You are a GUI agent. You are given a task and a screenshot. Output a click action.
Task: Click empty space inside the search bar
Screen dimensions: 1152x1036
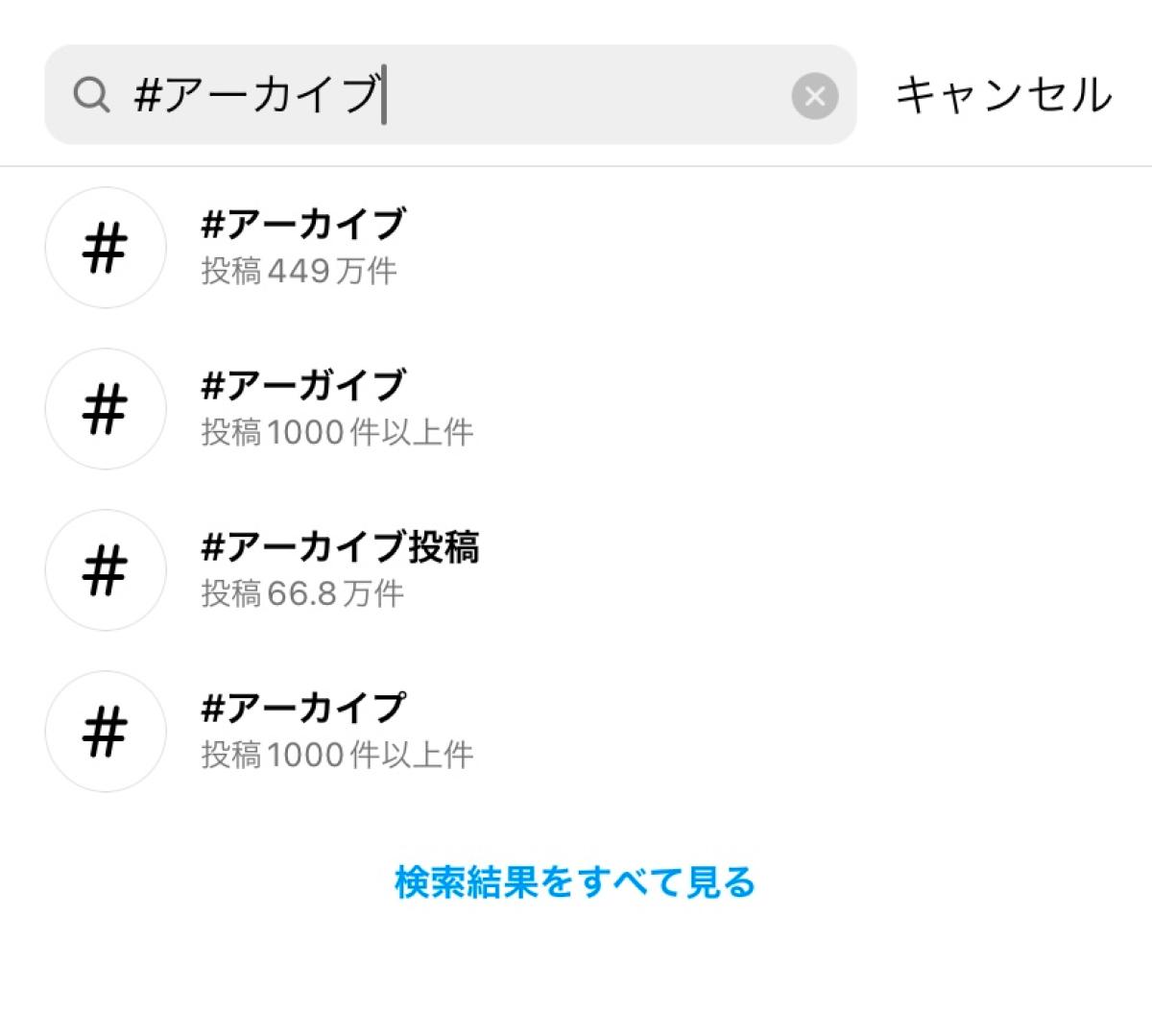tap(586, 95)
